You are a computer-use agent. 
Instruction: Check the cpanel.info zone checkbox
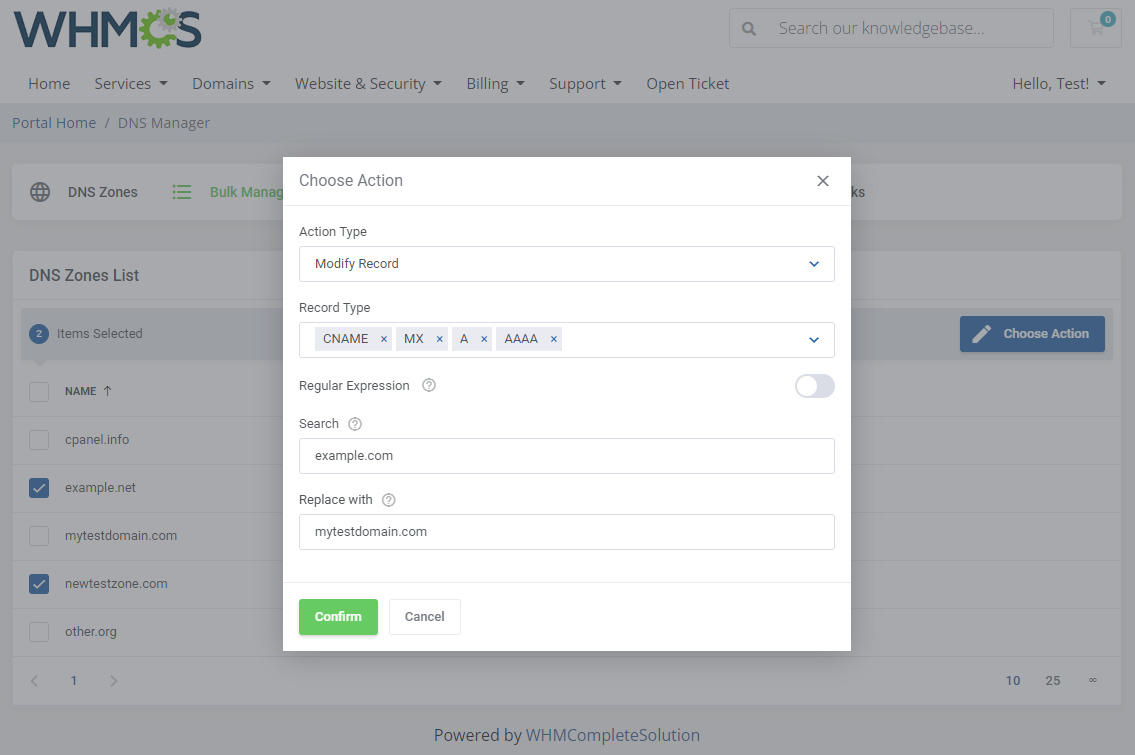coord(38,439)
